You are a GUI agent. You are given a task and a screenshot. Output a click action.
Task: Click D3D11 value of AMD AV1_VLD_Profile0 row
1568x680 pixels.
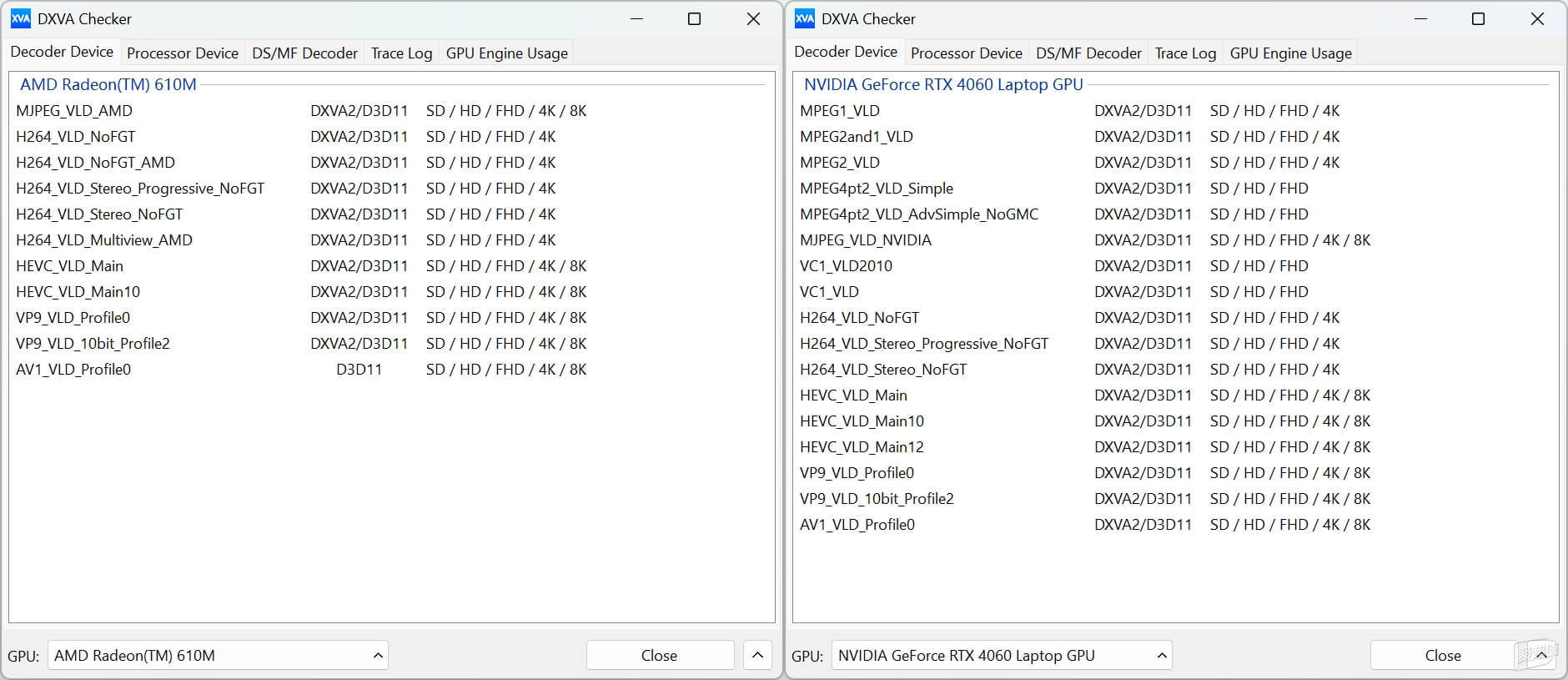tap(359, 369)
